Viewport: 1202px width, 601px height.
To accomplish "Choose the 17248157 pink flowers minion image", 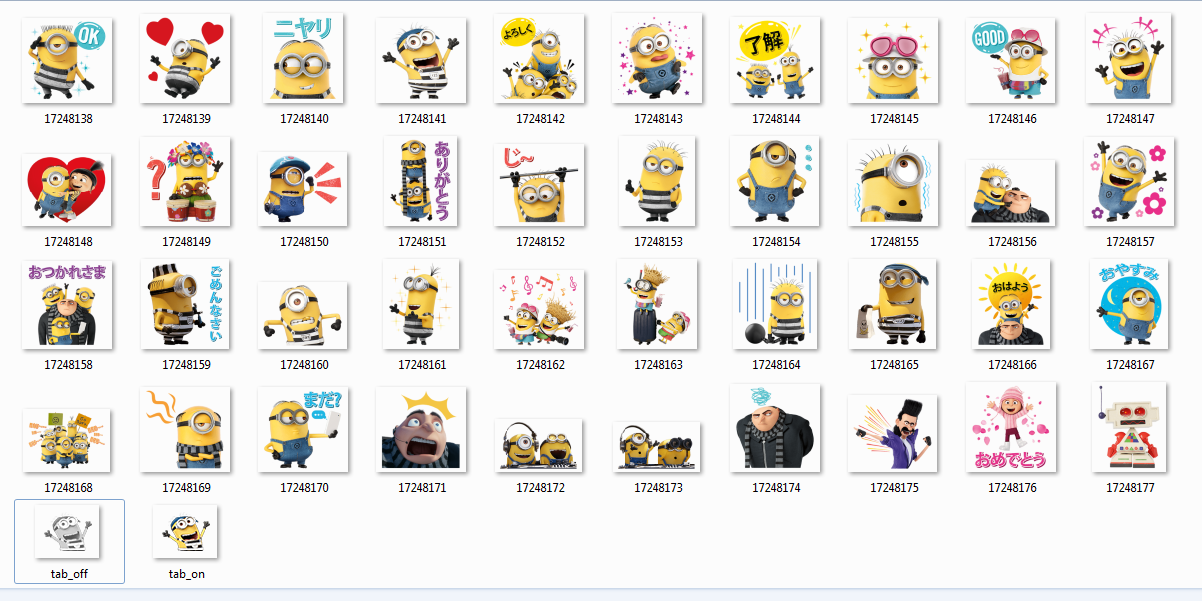I will pos(1130,181).
